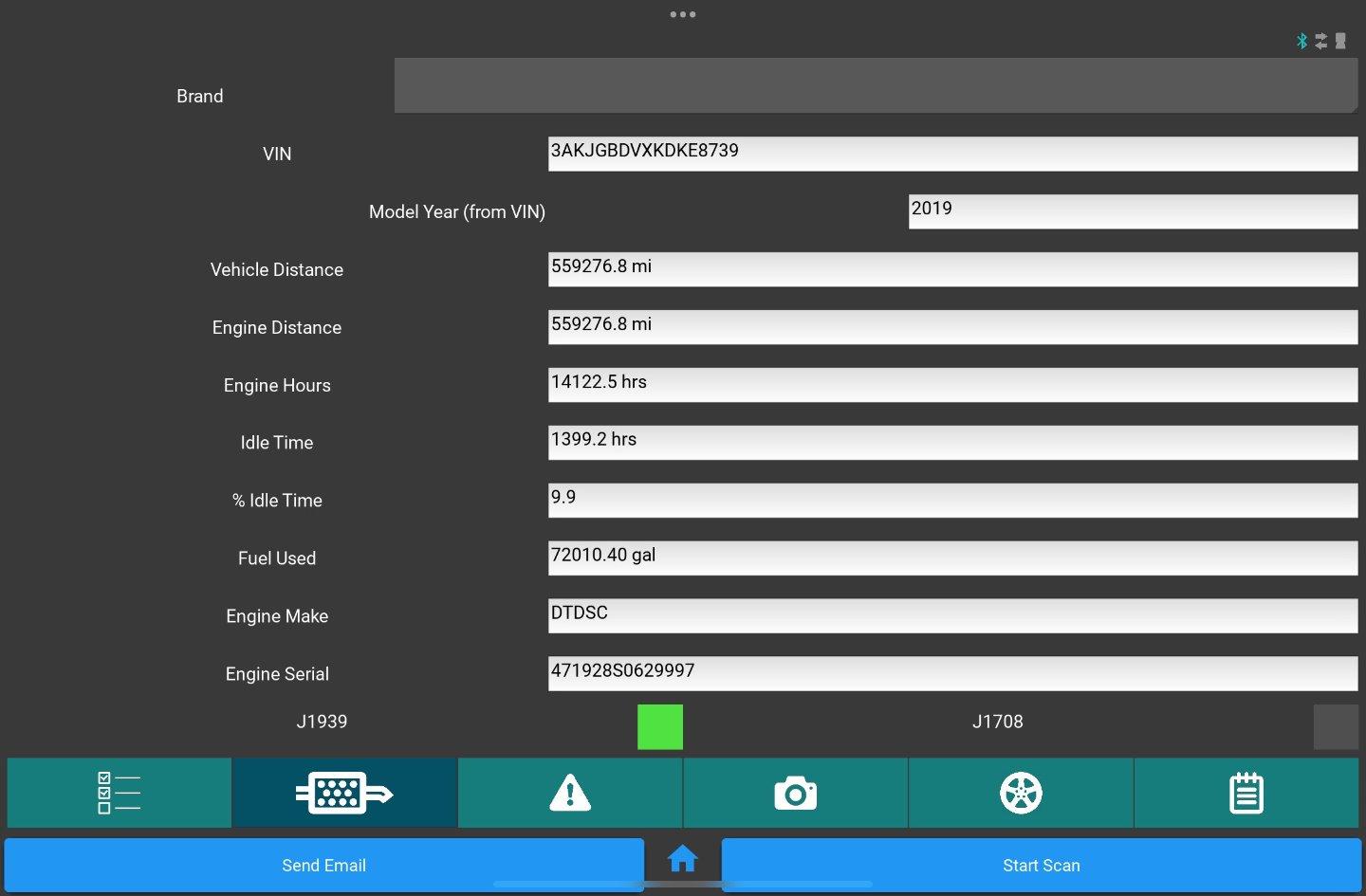Click the J1939 label
Image resolution: width=1366 pixels, height=896 pixels.
pos(322,722)
